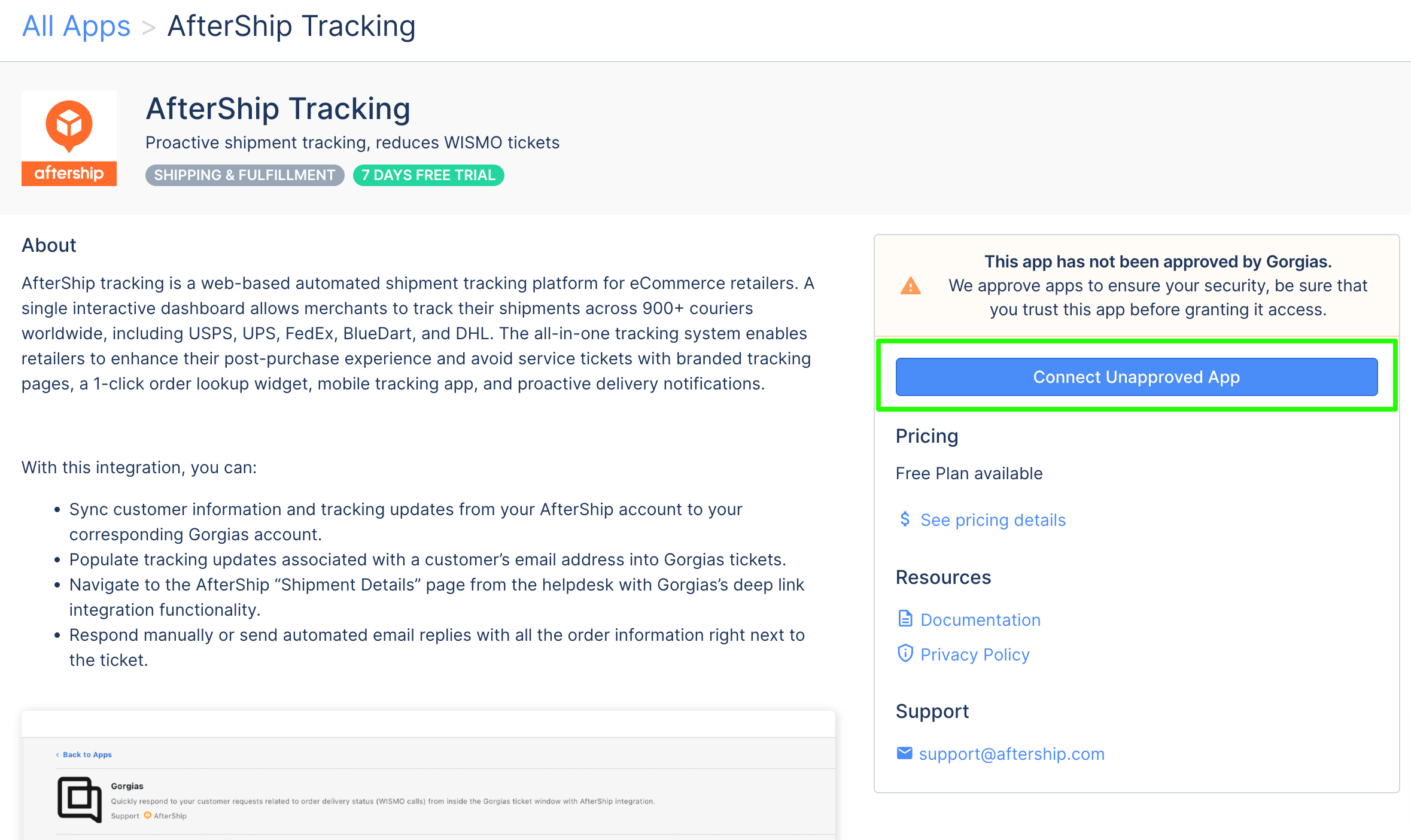Screen dimensions: 1411x840
Task: Click the Gorgias chat logo in preview
Action: pyautogui.click(x=79, y=799)
